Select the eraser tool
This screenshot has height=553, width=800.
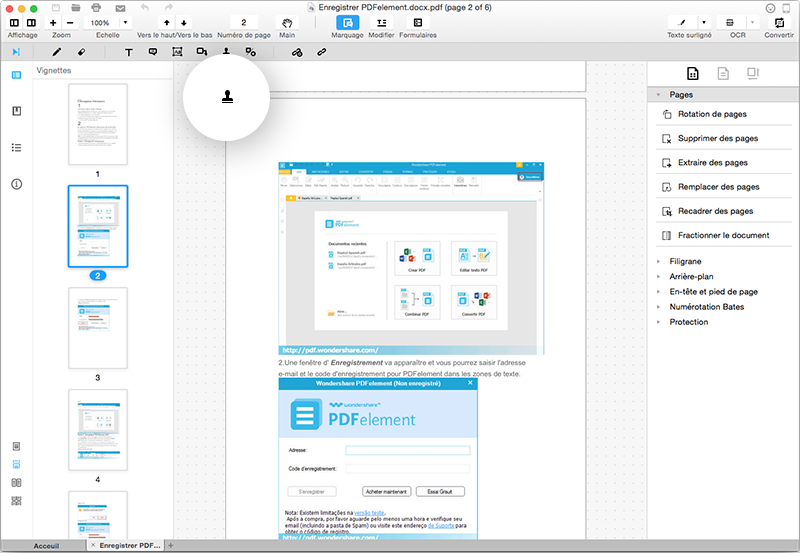click(82, 52)
